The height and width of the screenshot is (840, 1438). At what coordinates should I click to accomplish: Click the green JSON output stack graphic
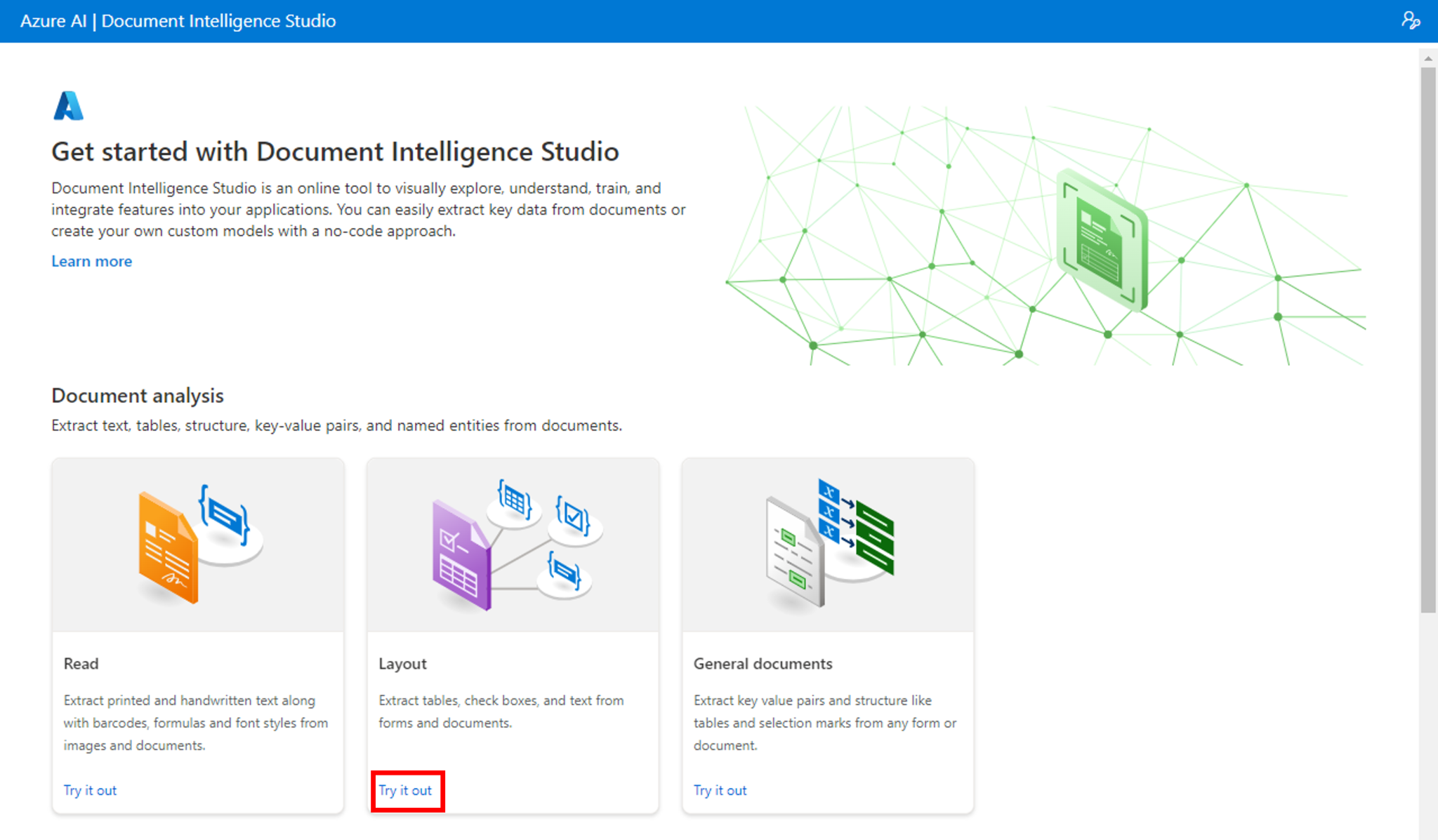874,540
